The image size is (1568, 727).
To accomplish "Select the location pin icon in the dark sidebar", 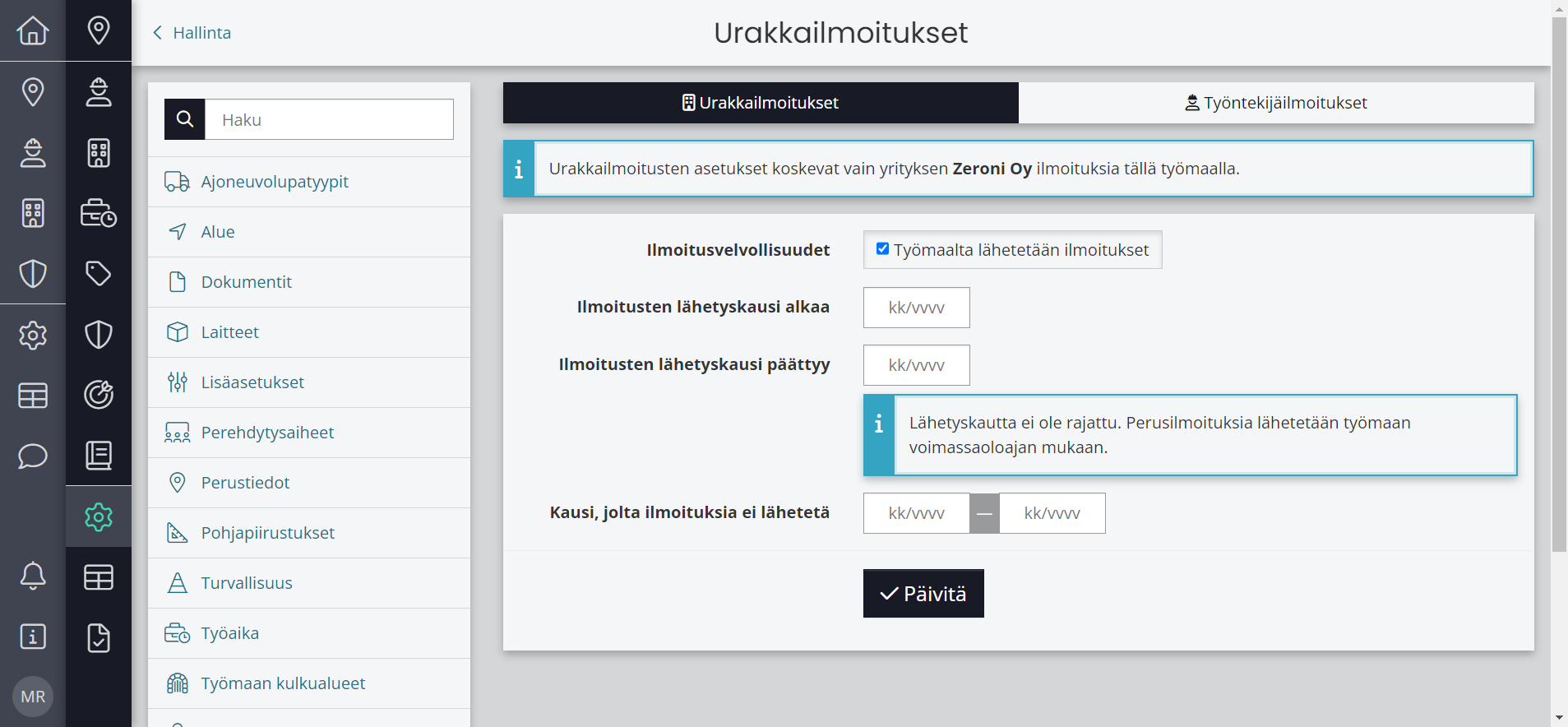I will pyautogui.click(x=99, y=30).
